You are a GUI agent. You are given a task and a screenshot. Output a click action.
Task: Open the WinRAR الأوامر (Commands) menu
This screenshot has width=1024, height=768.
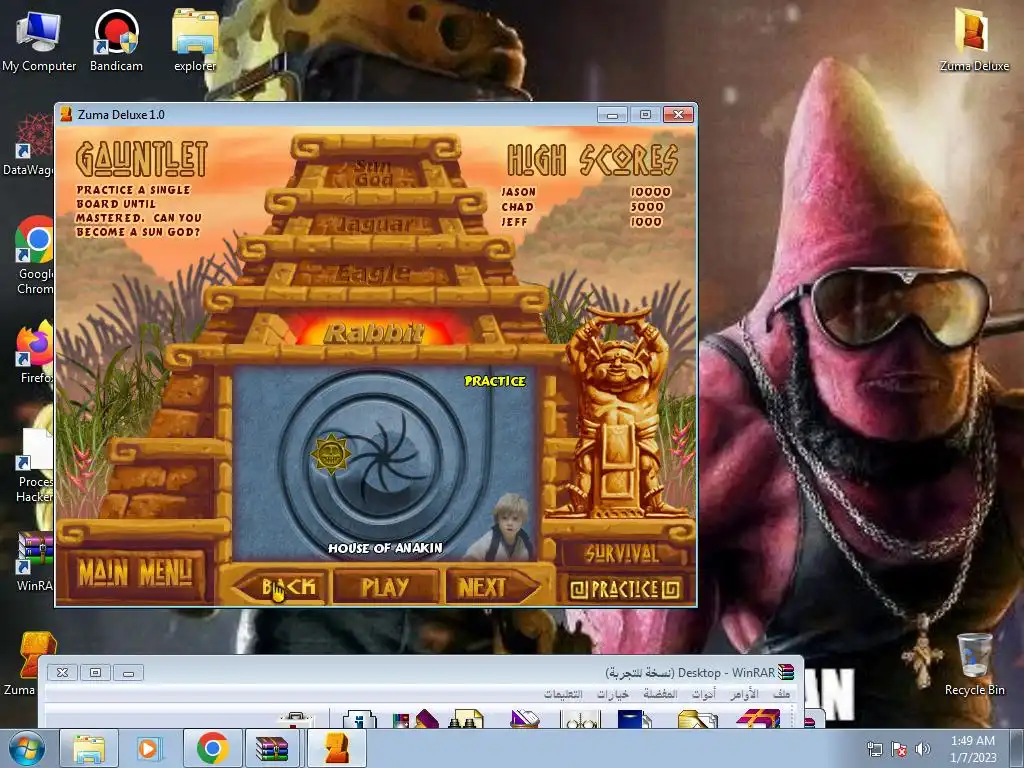tap(744, 694)
